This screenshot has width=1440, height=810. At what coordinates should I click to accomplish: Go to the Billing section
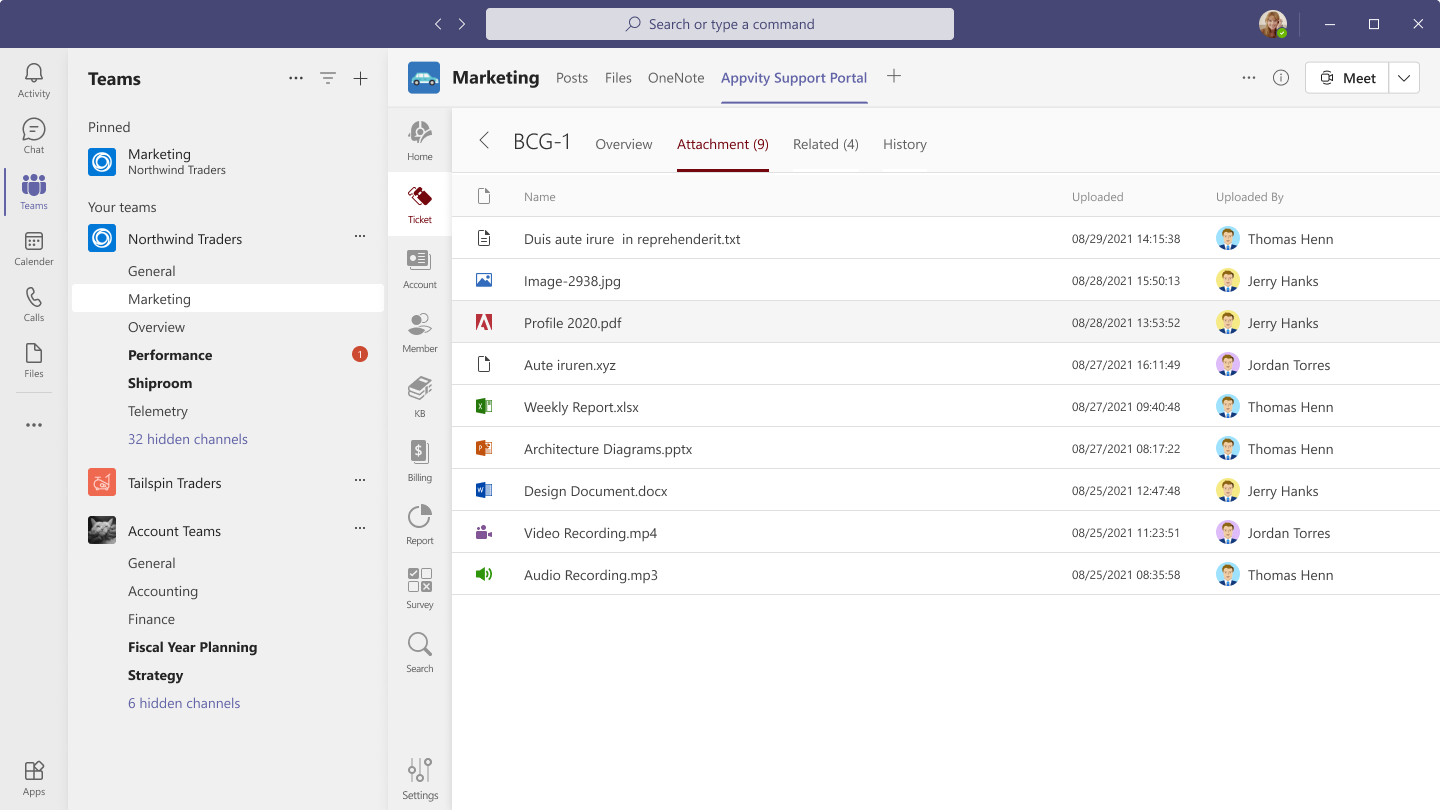click(x=419, y=459)
